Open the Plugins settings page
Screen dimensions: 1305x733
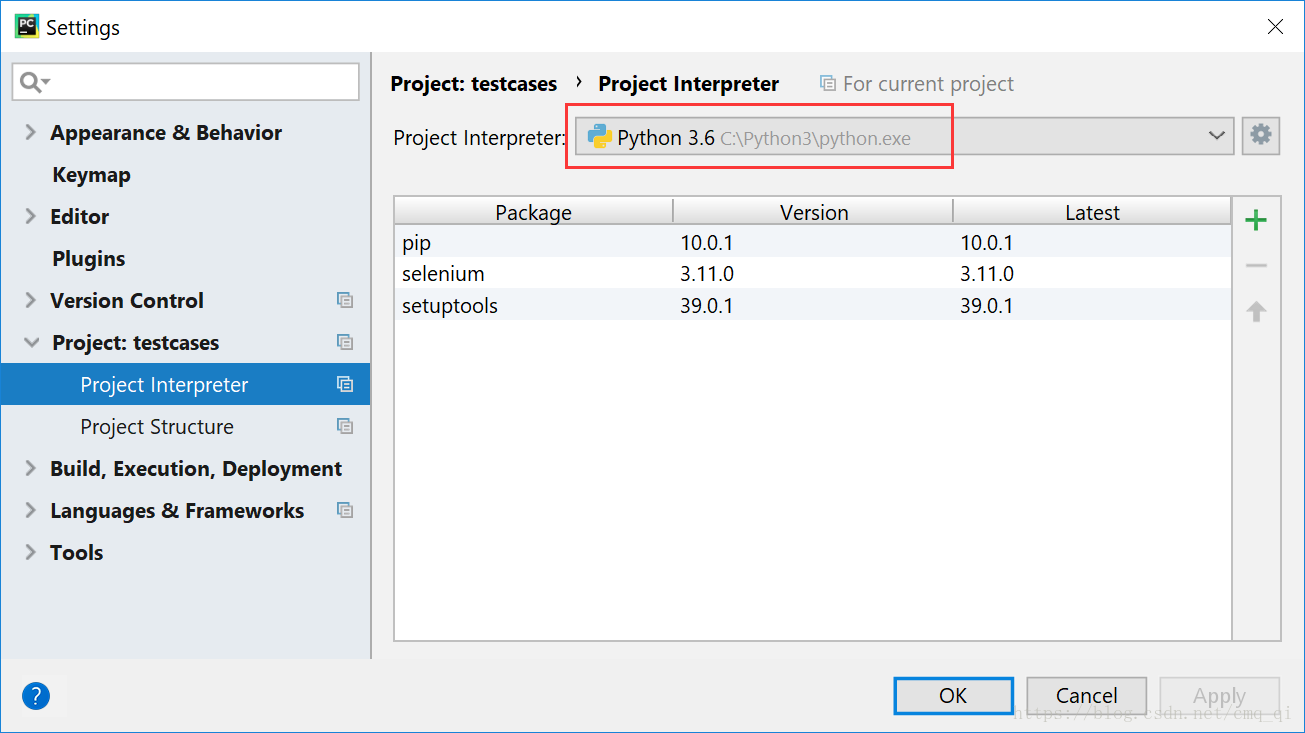[89, 259]
